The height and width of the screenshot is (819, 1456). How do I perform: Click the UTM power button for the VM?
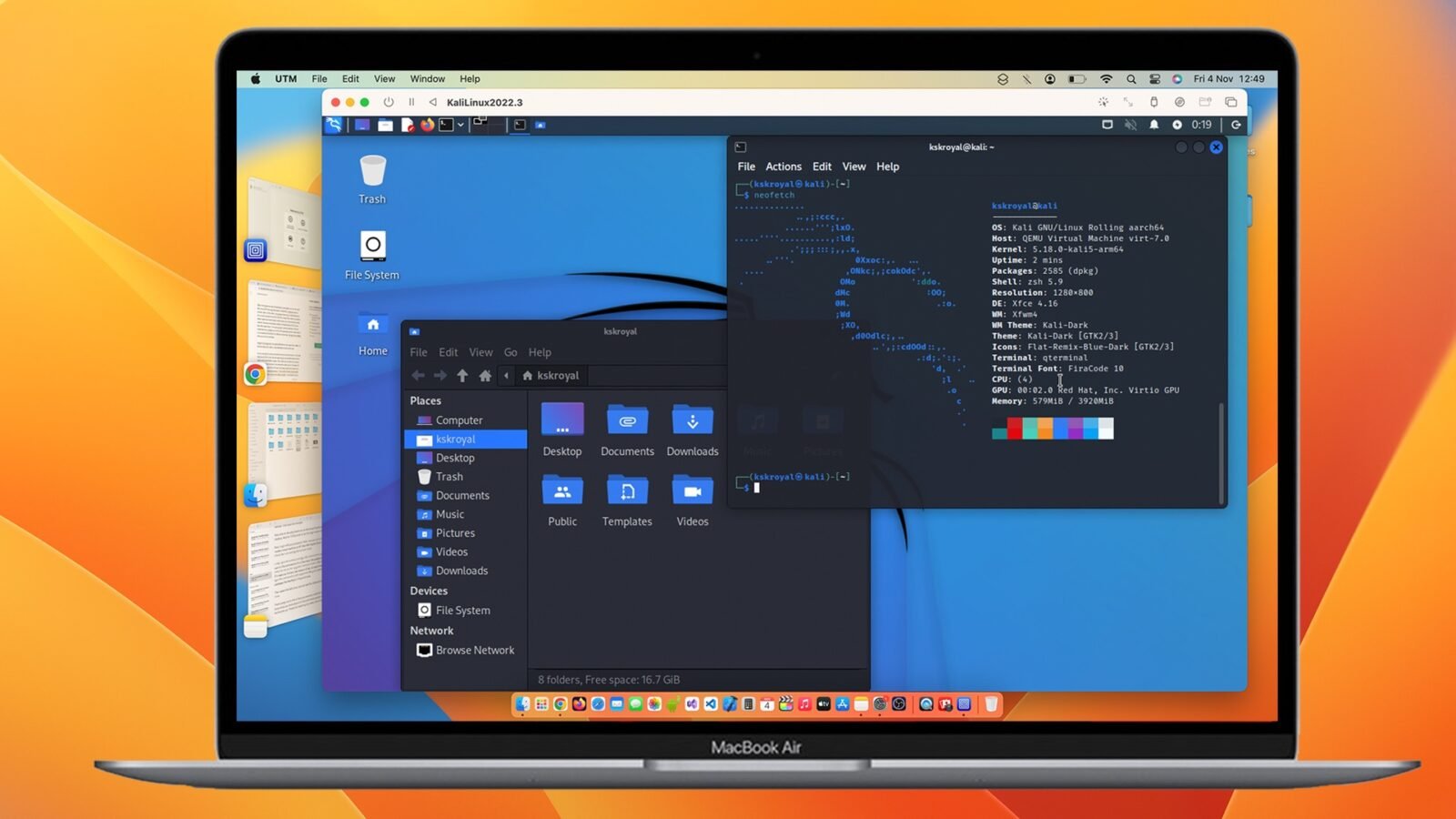click(x=389, y=102)
